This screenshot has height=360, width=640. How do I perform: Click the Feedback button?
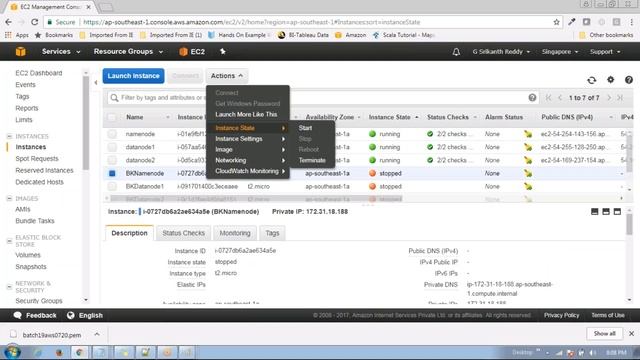coord(35,316)
